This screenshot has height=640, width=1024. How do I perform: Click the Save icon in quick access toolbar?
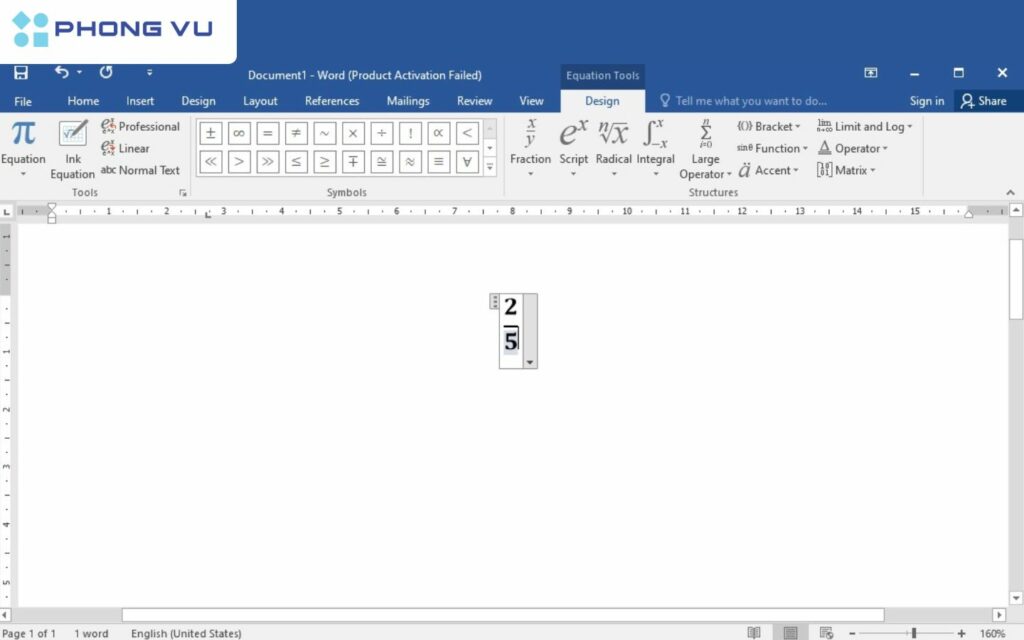point(21,73)
